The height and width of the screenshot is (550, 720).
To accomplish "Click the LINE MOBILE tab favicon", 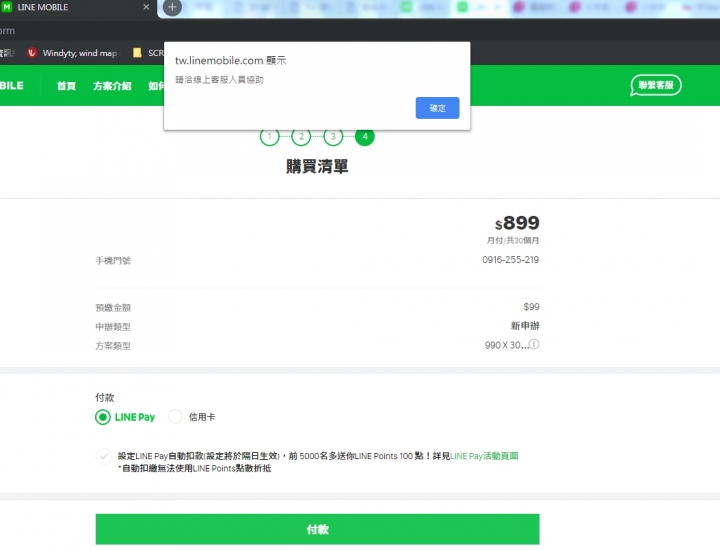I will [7, 7].
